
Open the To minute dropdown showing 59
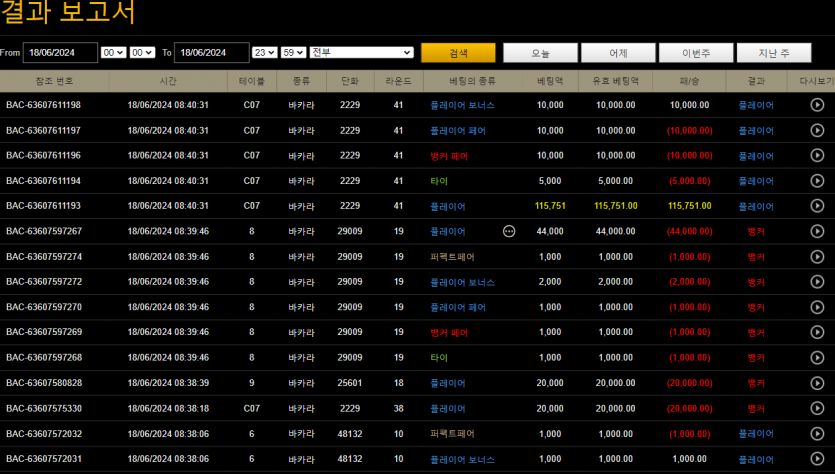(293, 53)
